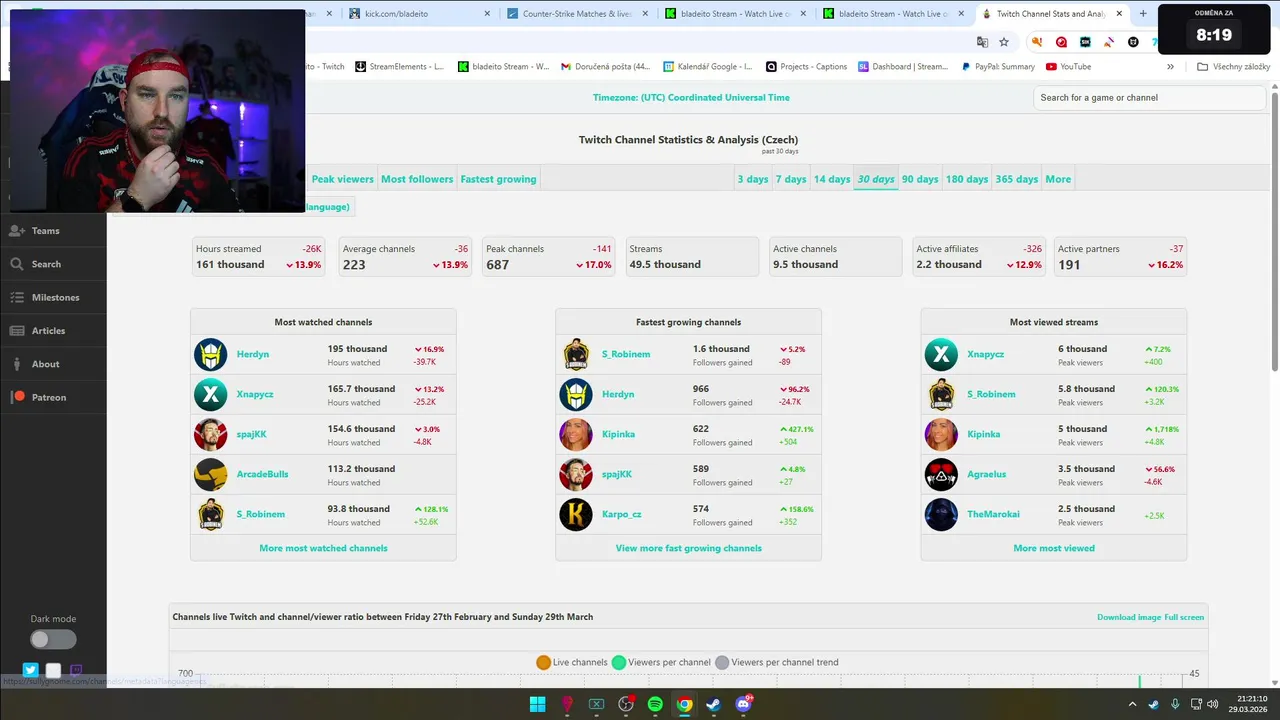Open the Search sidebar icon
1280x720 pixels.
[x=17, y=264]
